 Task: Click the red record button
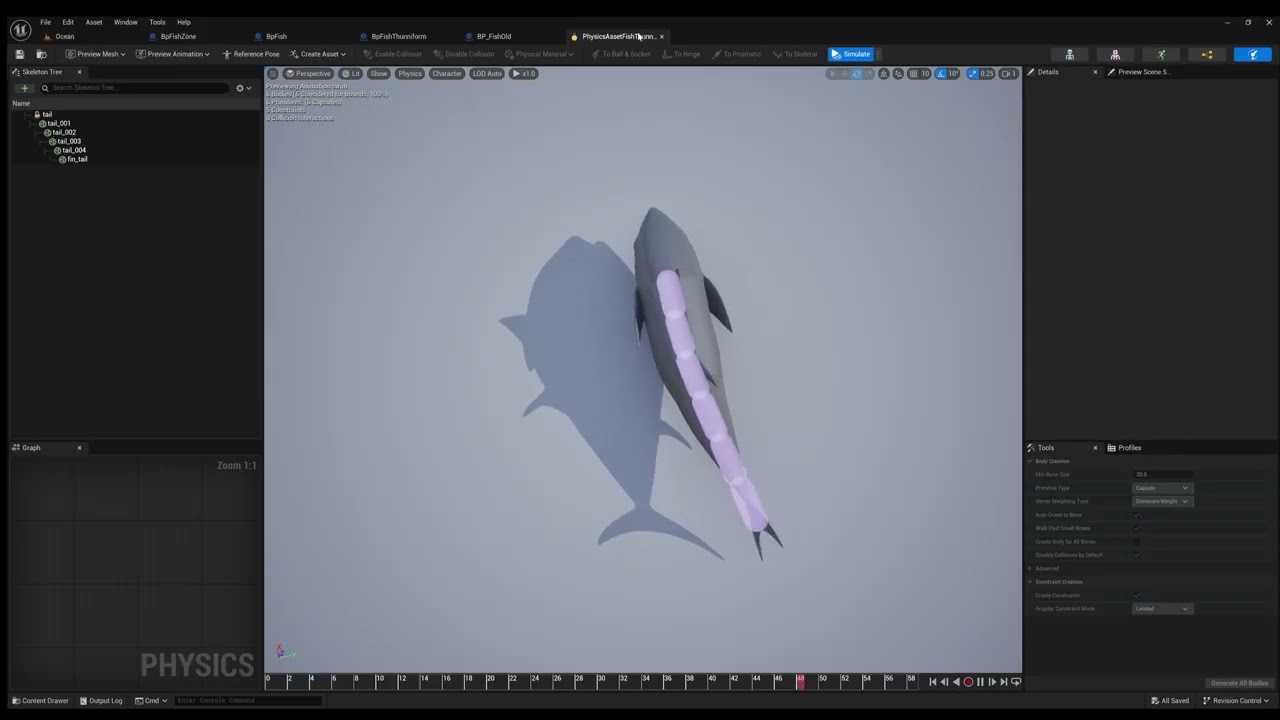coord(968,682)
